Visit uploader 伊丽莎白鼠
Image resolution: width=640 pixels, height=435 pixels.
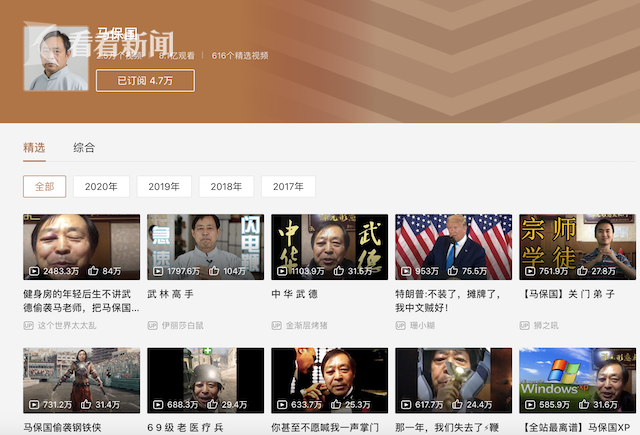pyautogui.click(x=182, y=325)
